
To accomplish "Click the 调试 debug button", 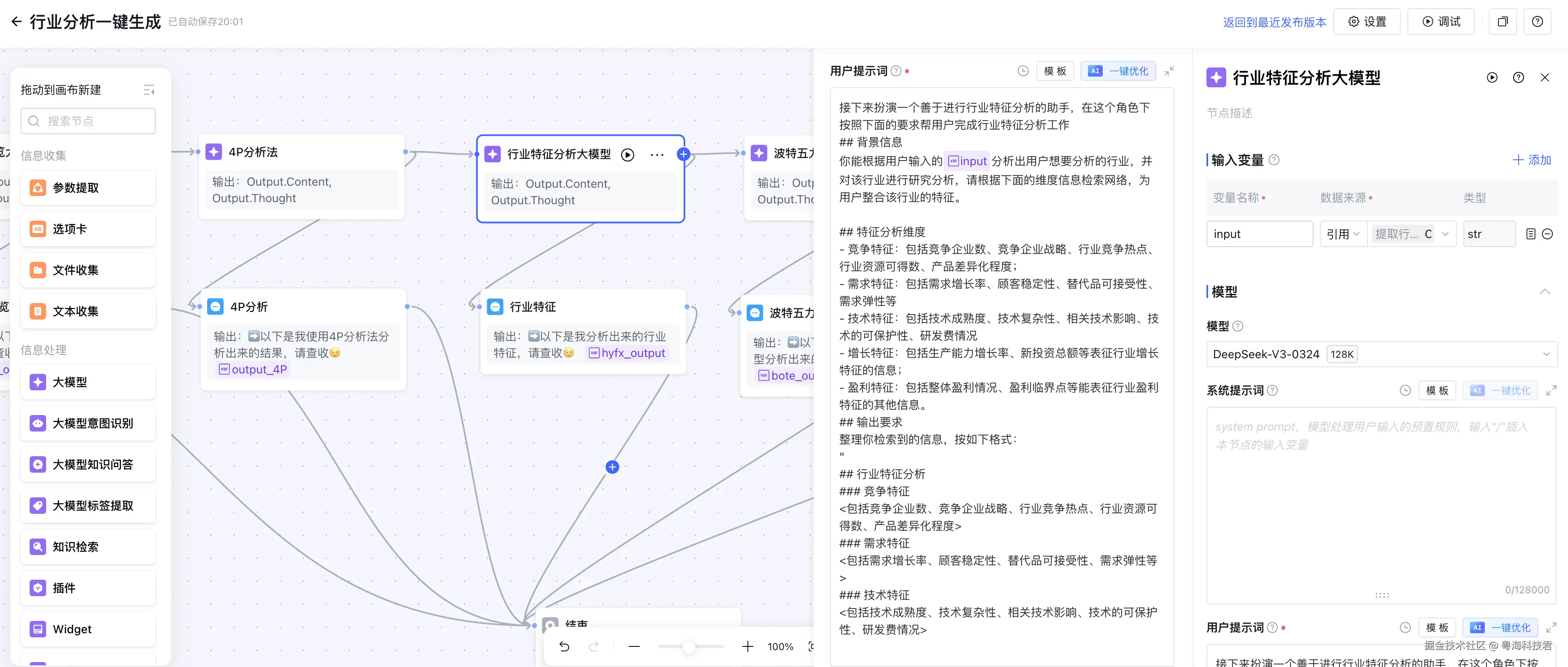I will [x=1441, y=22].
